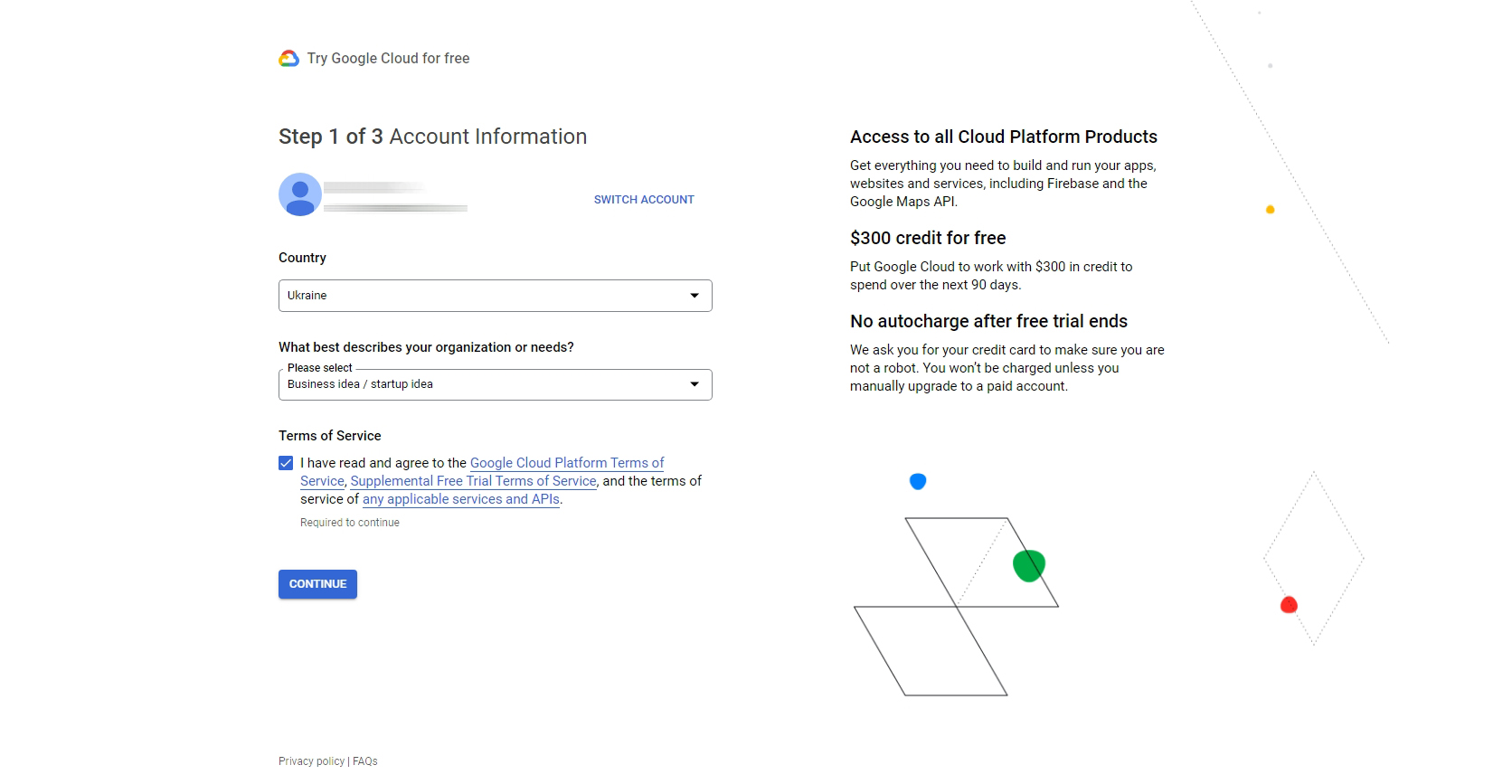This screenshot has height=784, width=1512.
Task: Click the Step 1 of 3 Account Information heading
Action: [432, 137]
